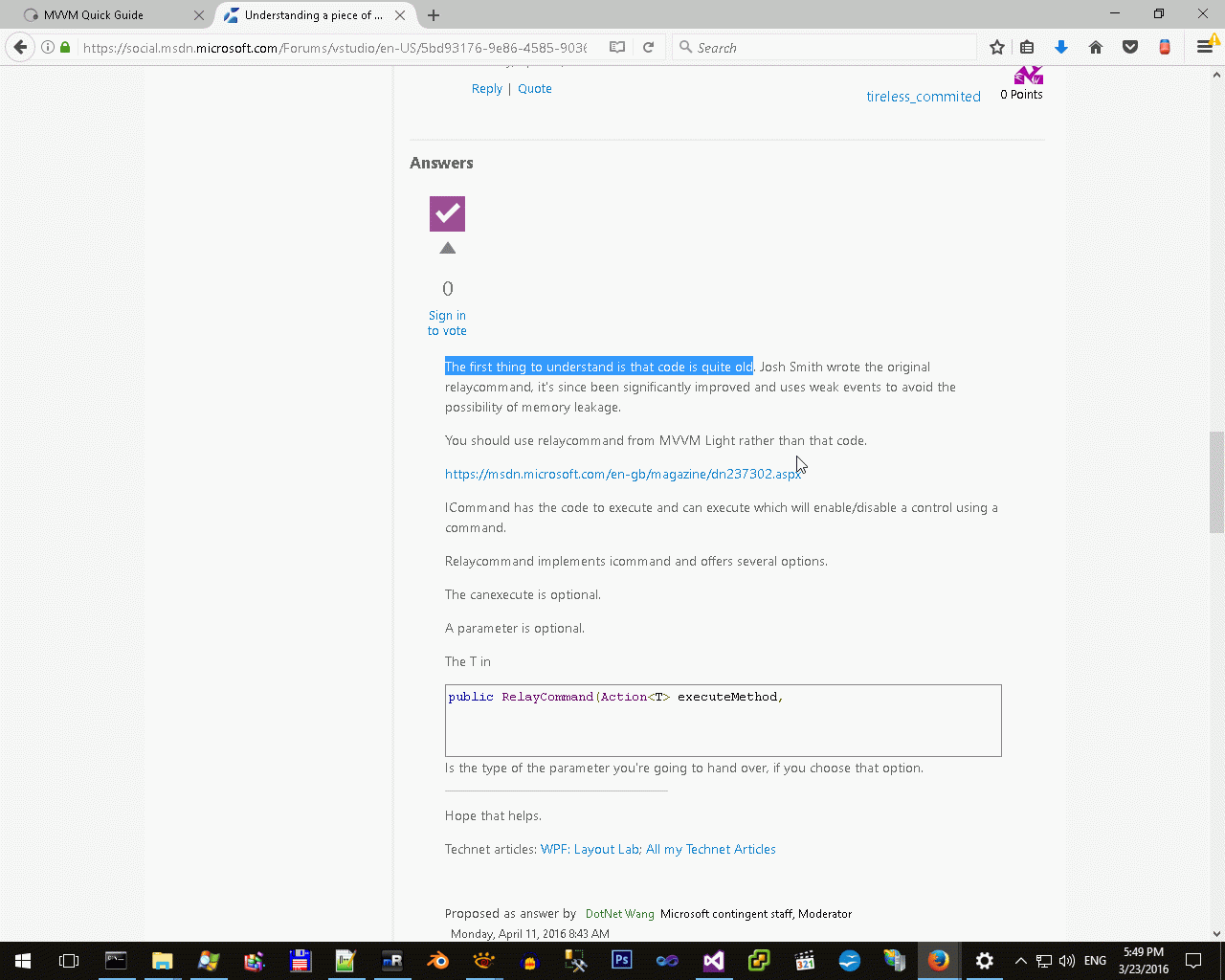Screen dimensions: 1225x980
Task: Close the MVVM Quick Guide tab
Action: (x=199, y=15)
